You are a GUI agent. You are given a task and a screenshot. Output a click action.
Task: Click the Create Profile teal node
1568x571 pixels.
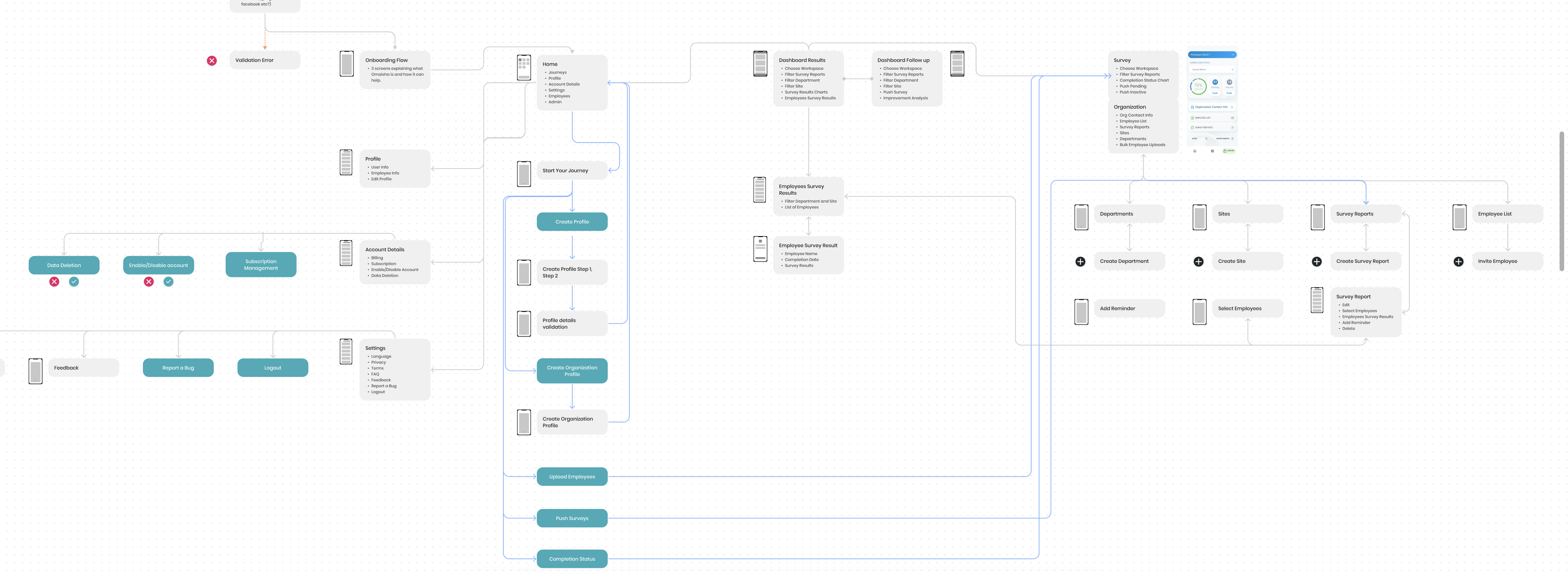571,222
